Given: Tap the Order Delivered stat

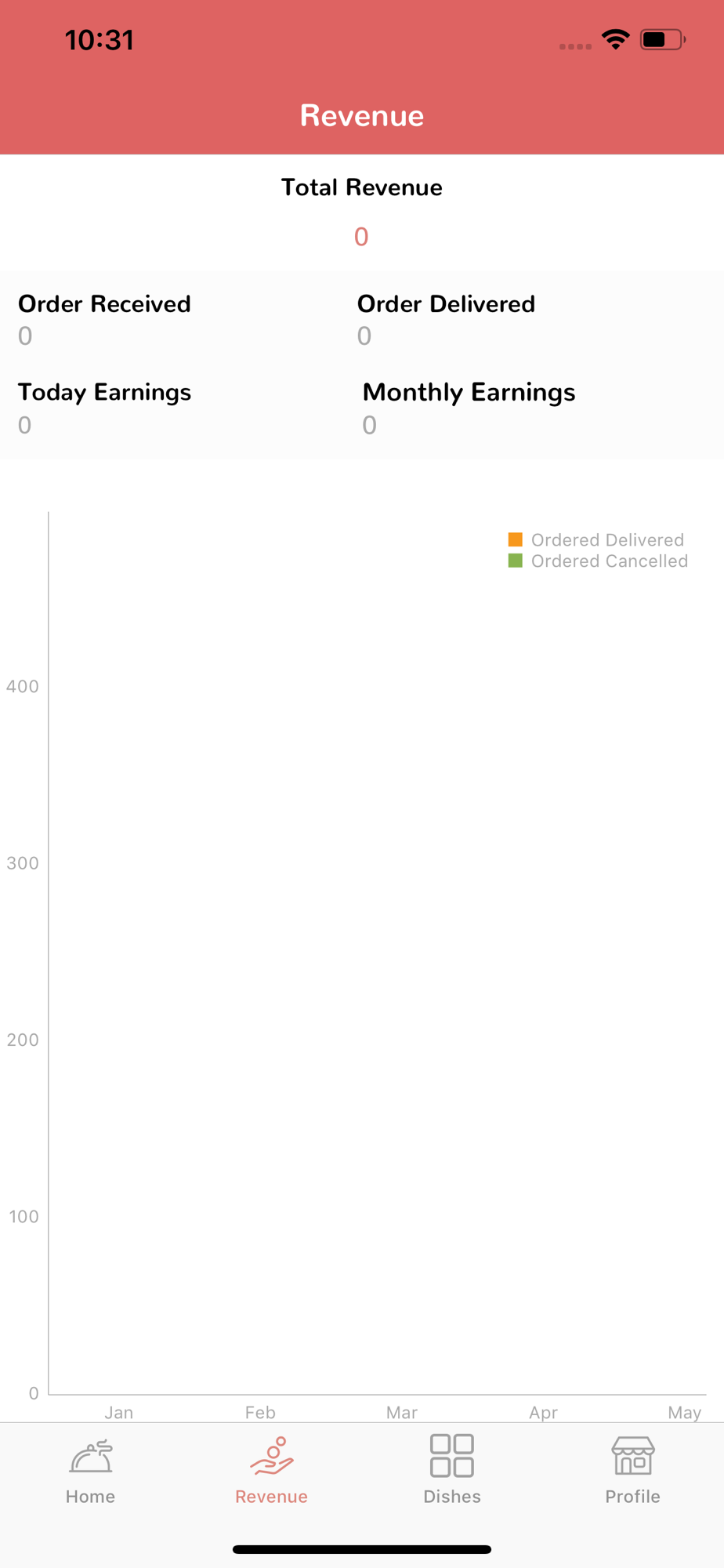Looking at the screenshot, I should pos(446,320).
